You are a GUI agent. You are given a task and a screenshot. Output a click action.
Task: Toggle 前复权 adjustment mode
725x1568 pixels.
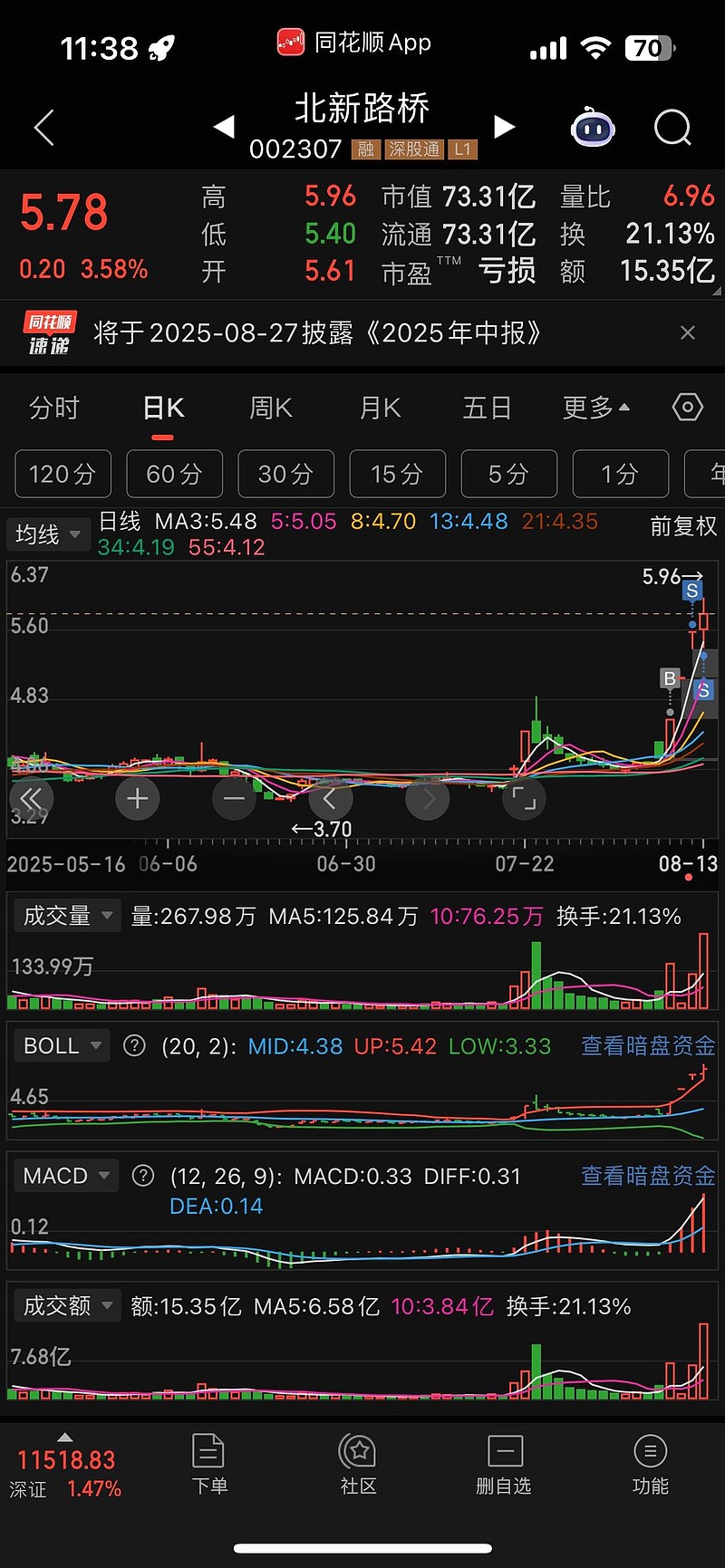(x=683, y=526)
